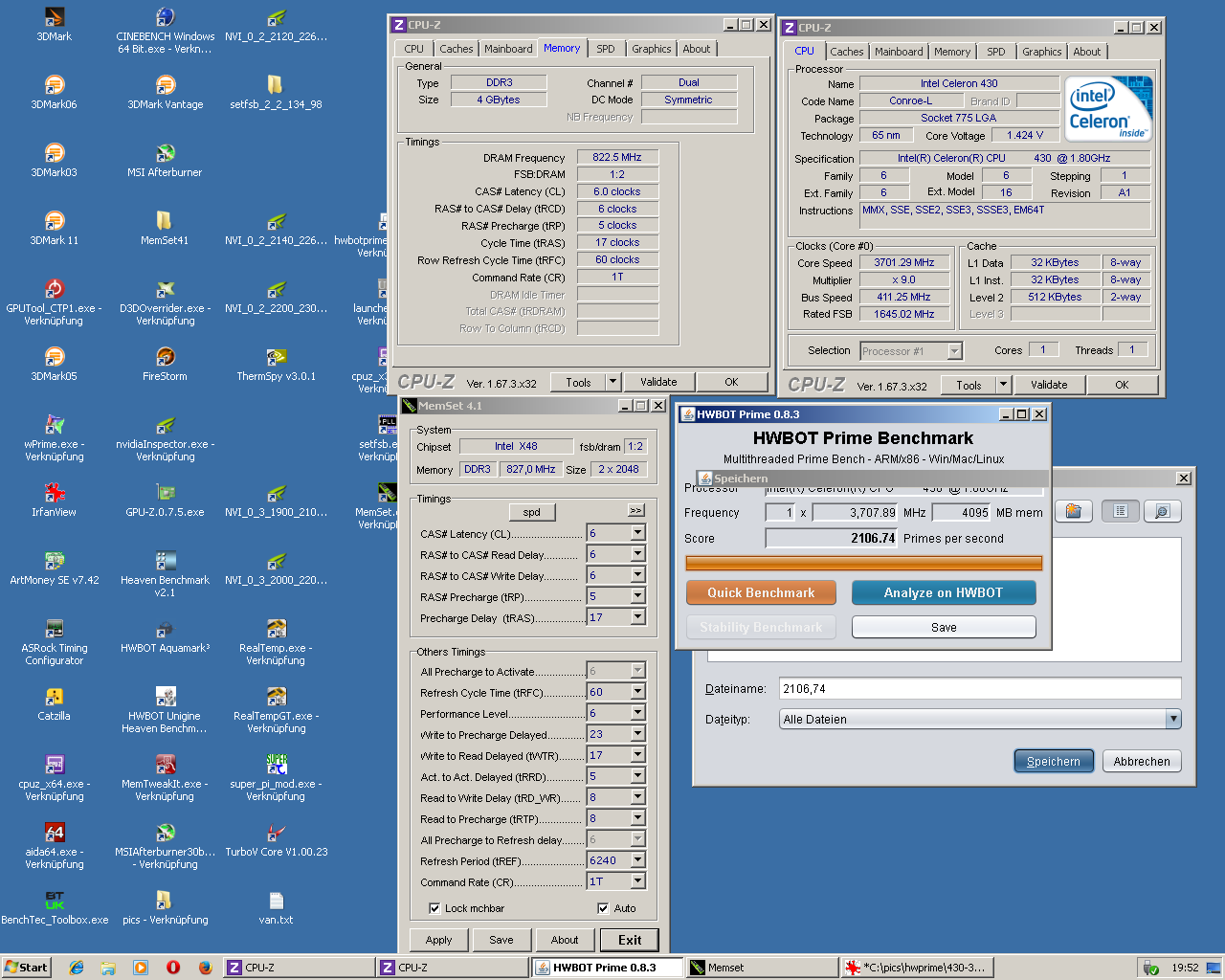This screenshot has width=1225, height=980.
Task: Open IrfanView desktop icon
Action: click(x=54, y=501)
